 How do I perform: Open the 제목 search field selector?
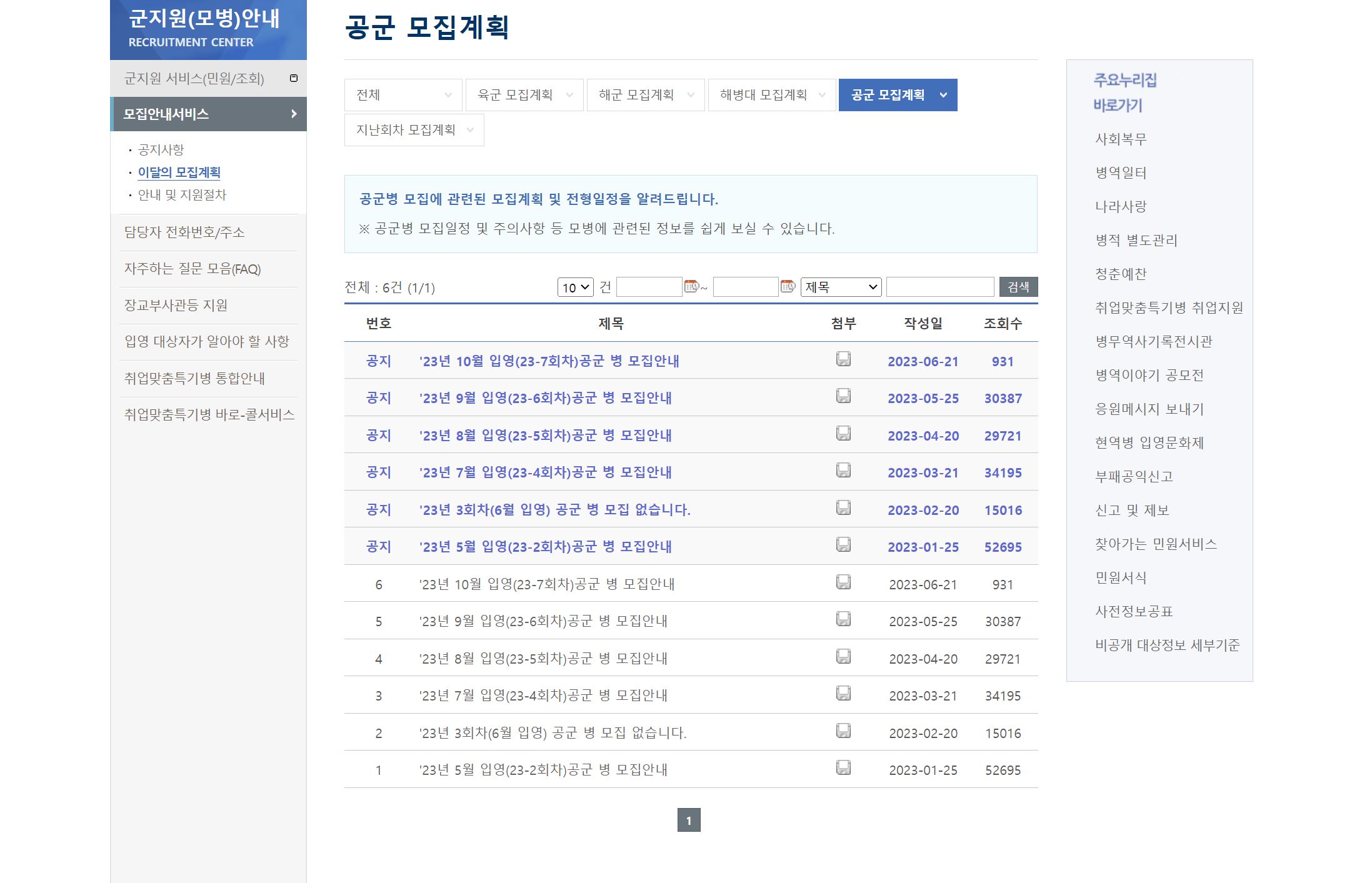point(841,287)
